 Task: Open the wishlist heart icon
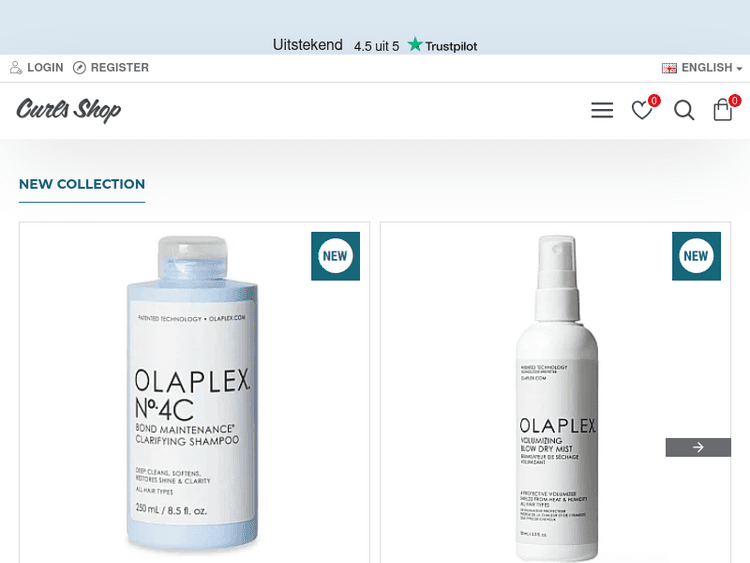coord(642,110)
